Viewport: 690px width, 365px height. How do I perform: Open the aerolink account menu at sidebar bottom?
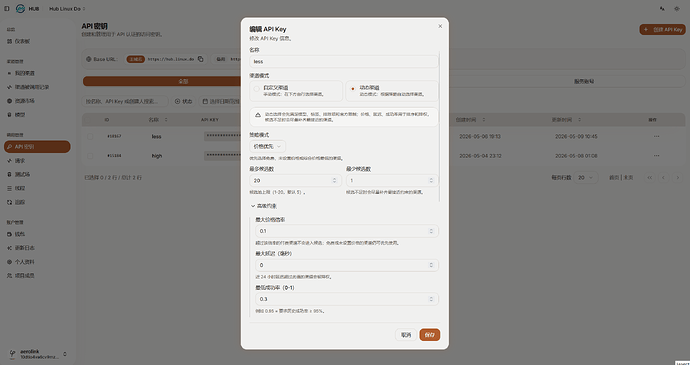click(x=37, y=354)
